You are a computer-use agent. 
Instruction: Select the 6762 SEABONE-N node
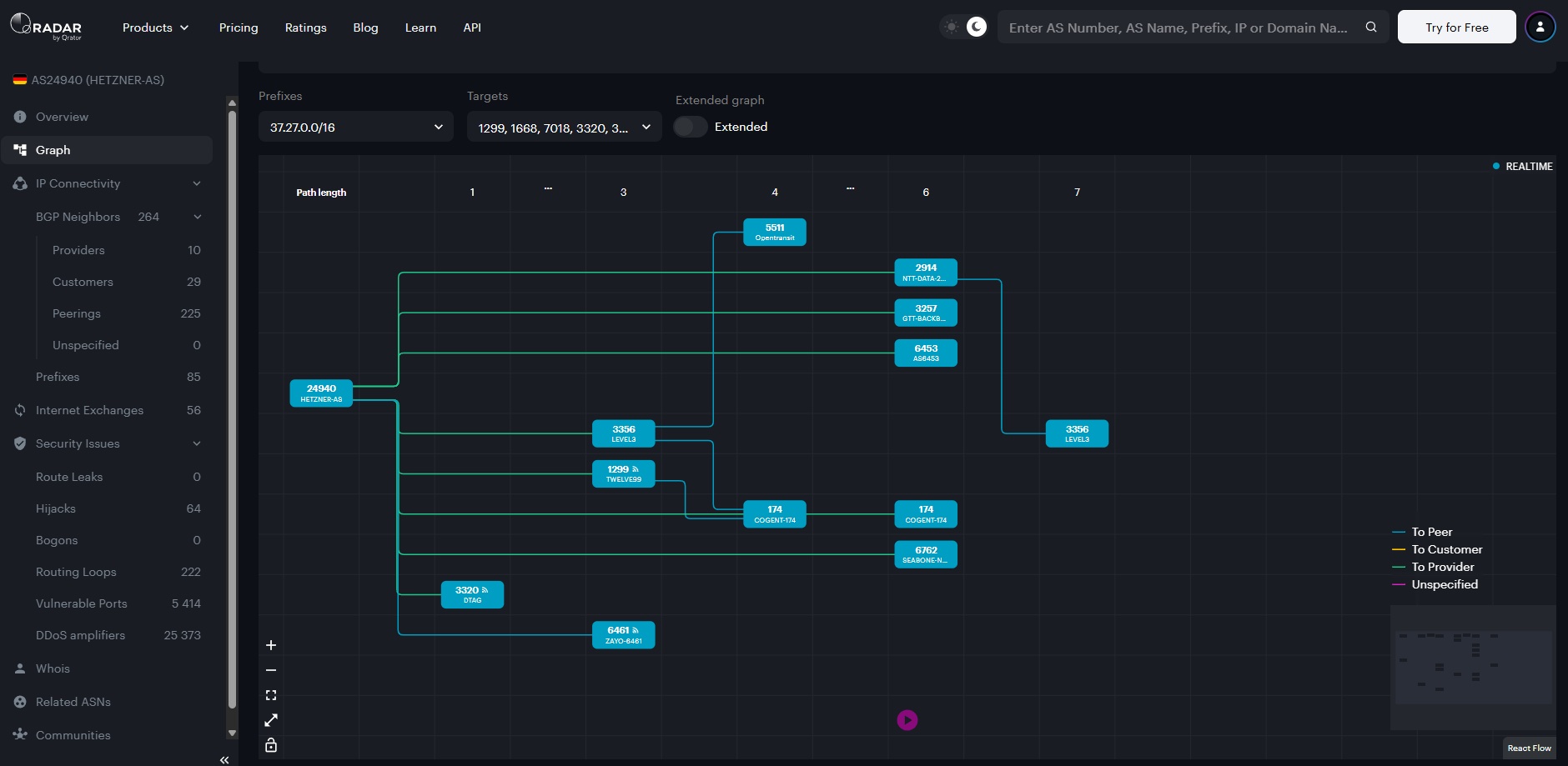(926, 554)
